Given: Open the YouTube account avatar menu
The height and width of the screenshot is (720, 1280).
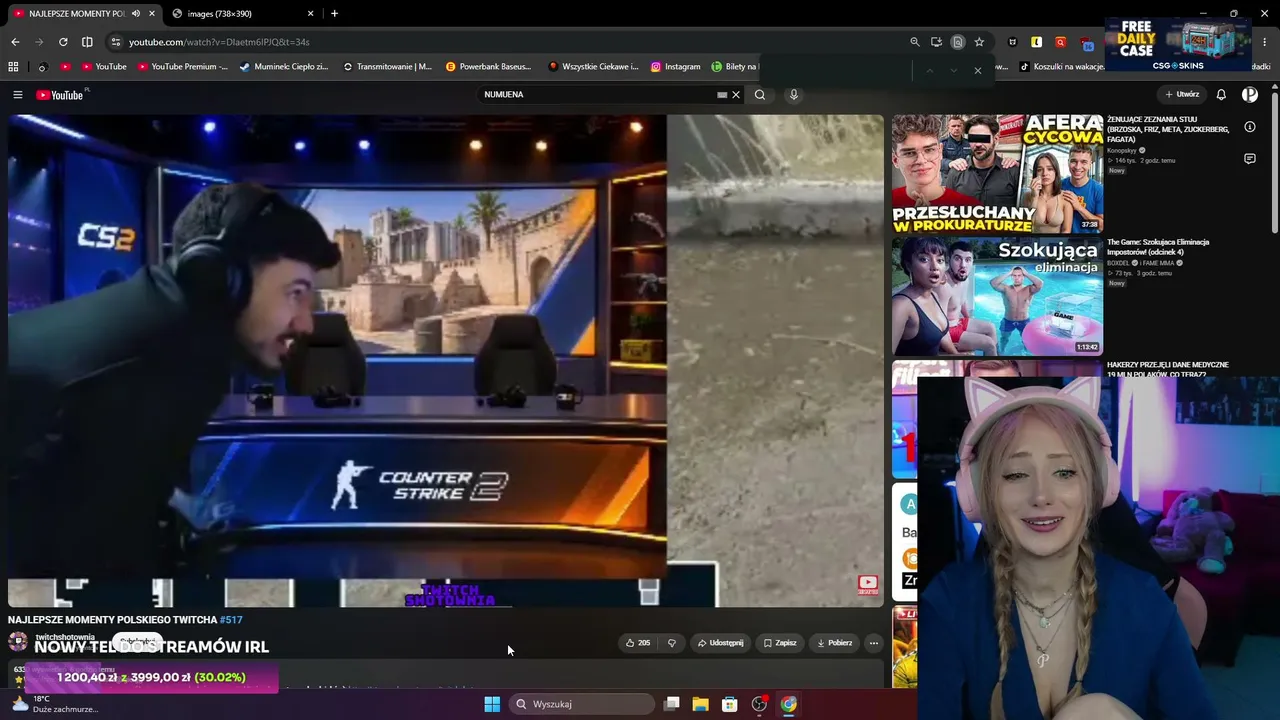Looking at the screenshot, I should (x=1250, y=95).
